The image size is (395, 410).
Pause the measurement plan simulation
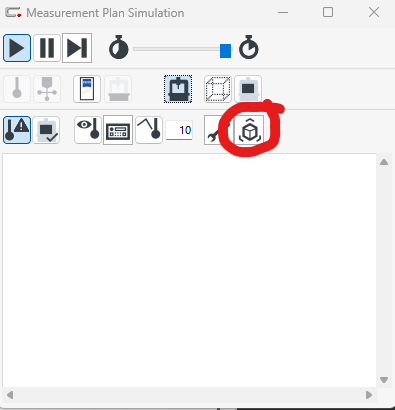pos(47,48)
